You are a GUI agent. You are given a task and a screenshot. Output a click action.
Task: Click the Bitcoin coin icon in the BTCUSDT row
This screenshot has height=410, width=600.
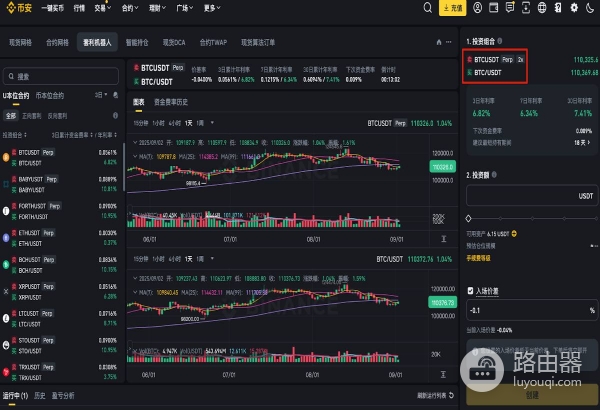click(x=6, y=157)
